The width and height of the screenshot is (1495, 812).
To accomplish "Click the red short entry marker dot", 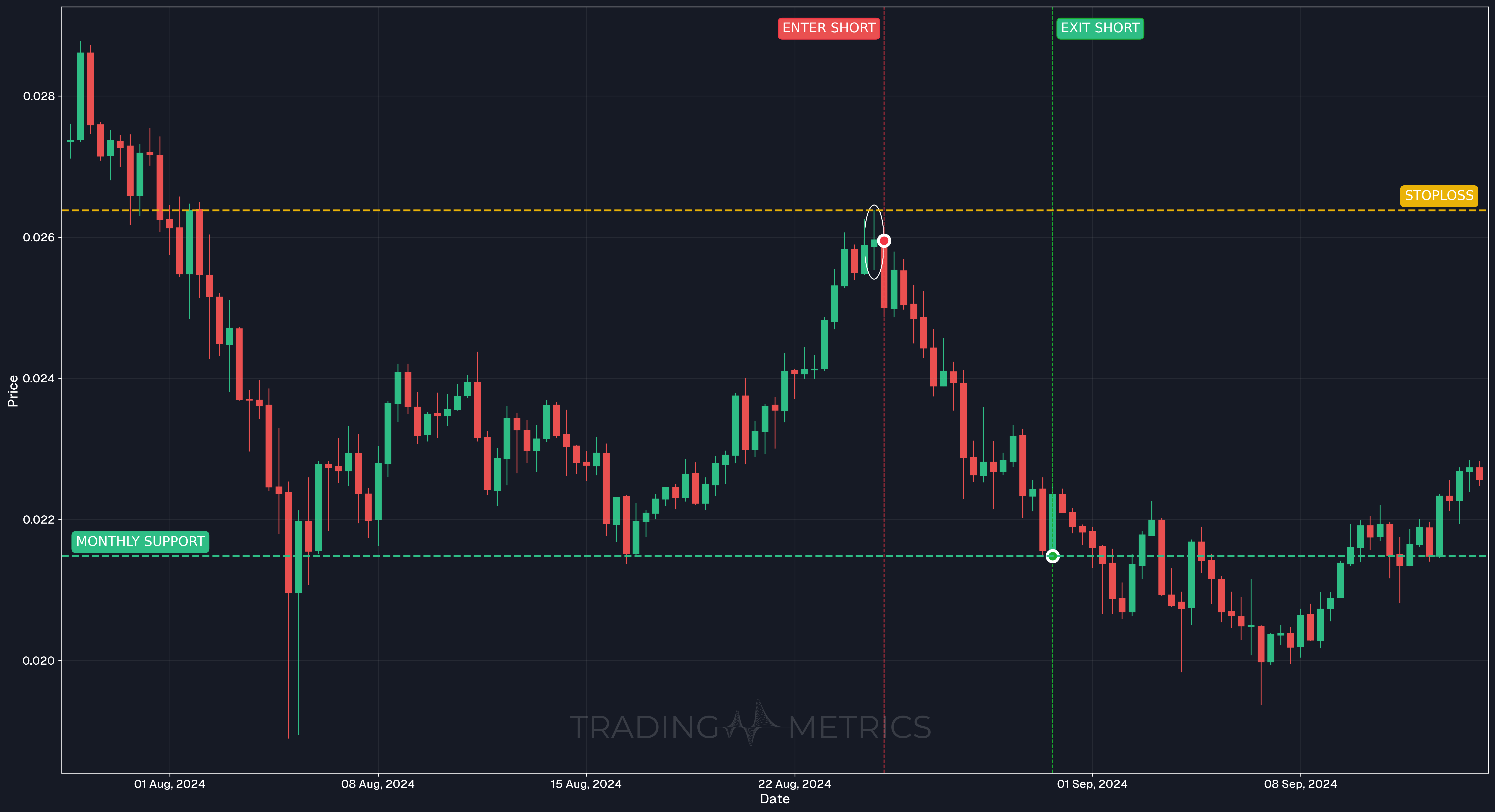I will click(x=884, y=241).
